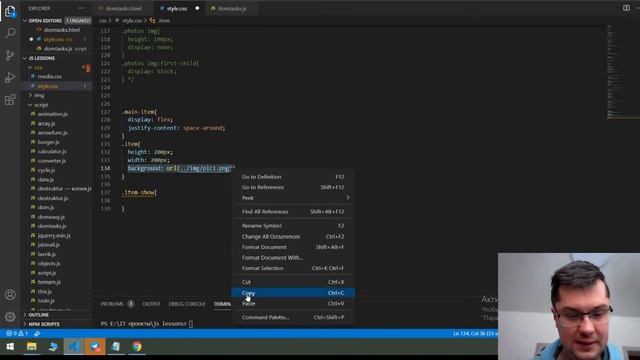Choose Format Selection in the context menu

click(x=293, y=269)
